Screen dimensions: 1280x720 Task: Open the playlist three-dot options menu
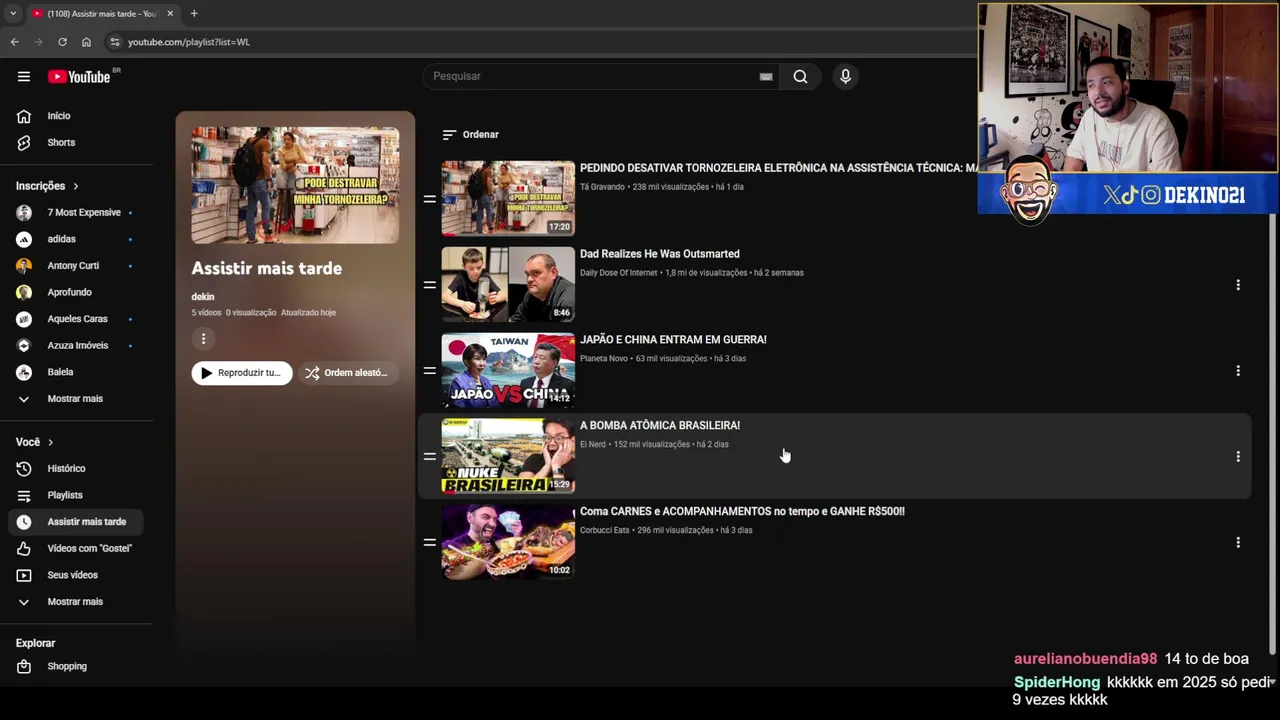click(203, 339)
